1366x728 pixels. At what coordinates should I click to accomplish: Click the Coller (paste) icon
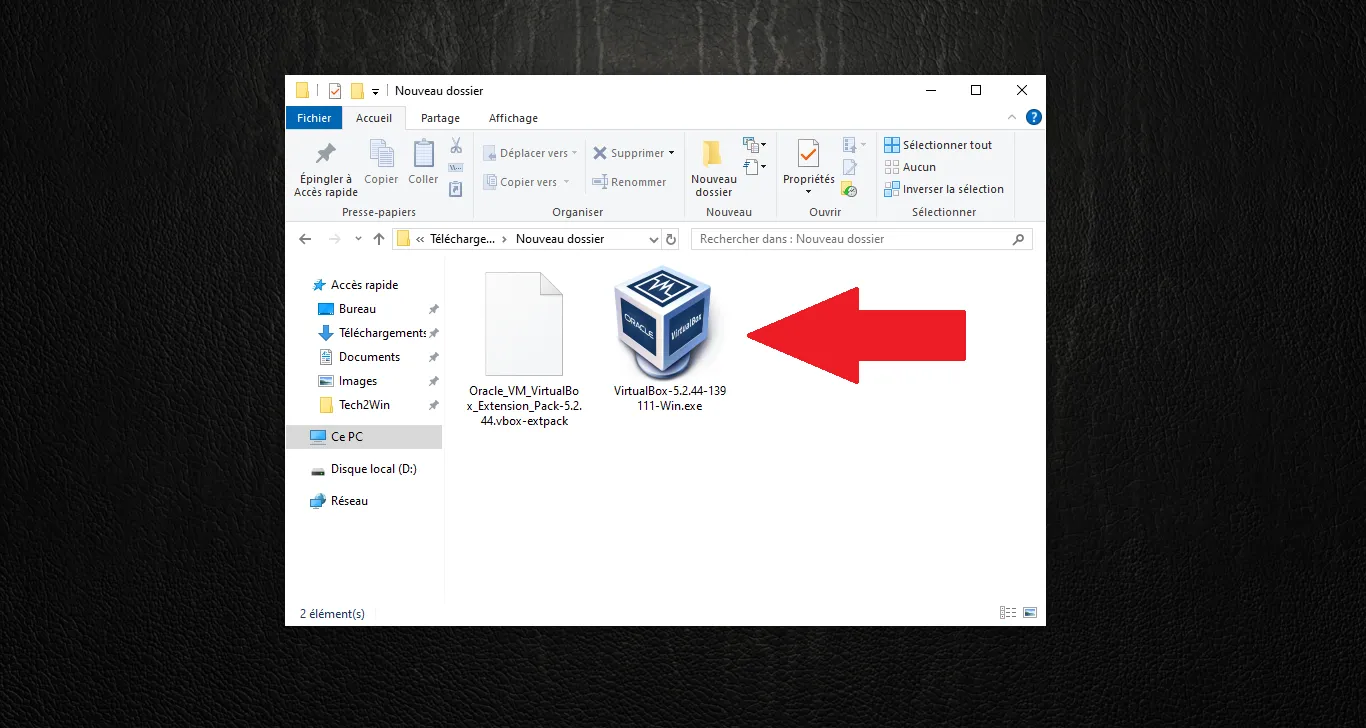click(x=423, y=160)
